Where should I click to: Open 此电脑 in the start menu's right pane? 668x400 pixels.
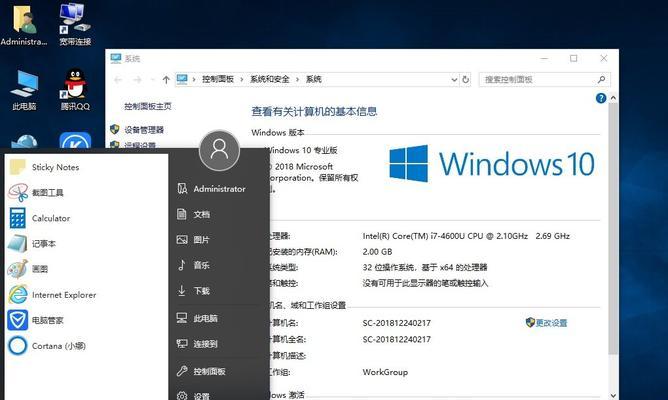(197, 318)
